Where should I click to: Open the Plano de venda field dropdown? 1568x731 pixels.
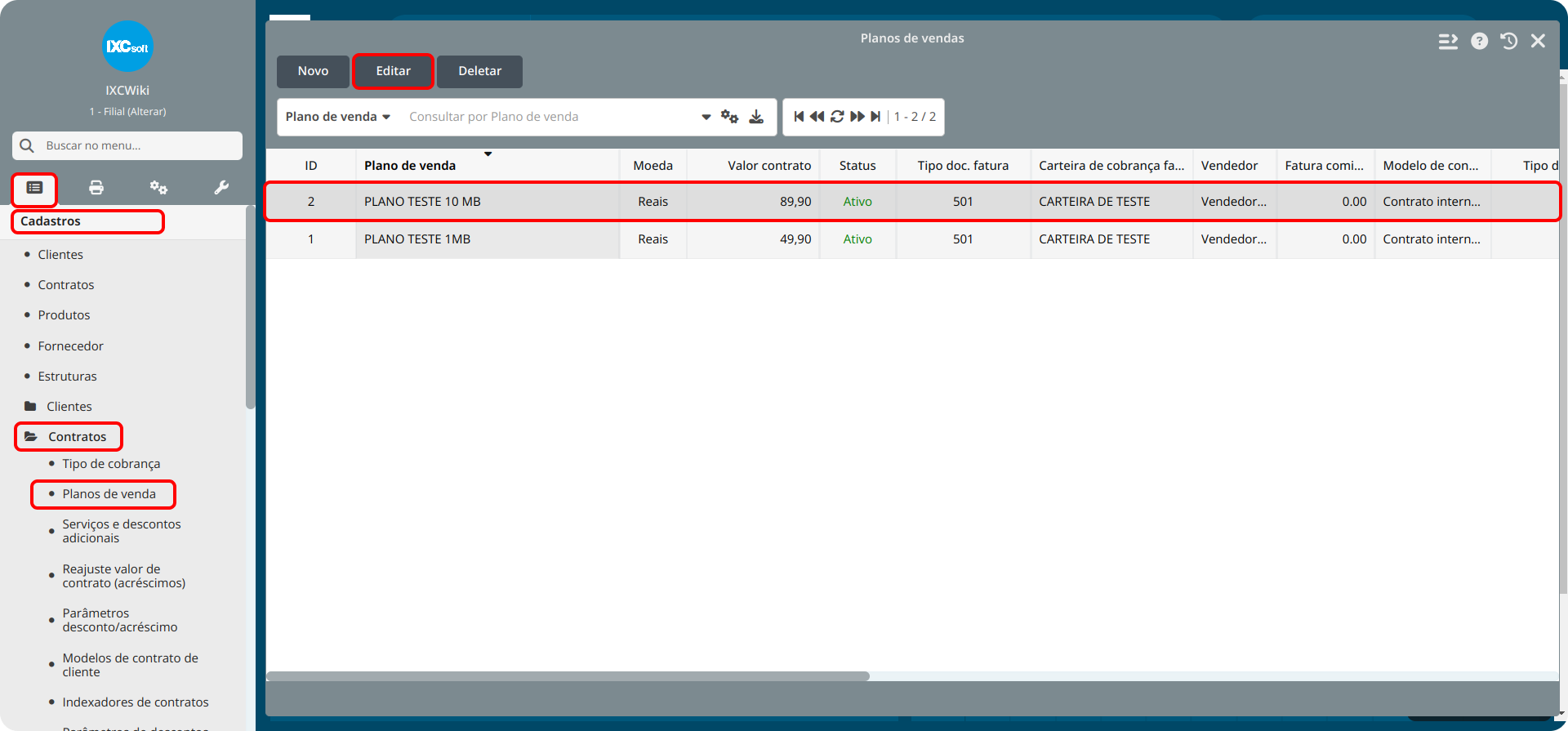[x=338, y=117]
